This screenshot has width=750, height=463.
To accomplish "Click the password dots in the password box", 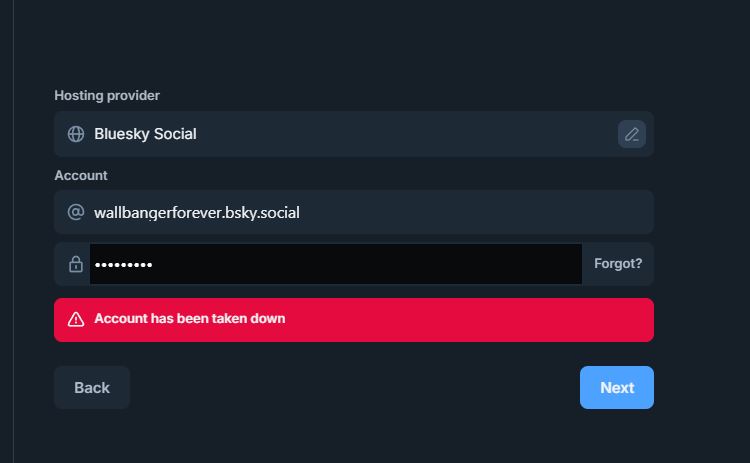I will pyautogui.click(x=123, y=265).
